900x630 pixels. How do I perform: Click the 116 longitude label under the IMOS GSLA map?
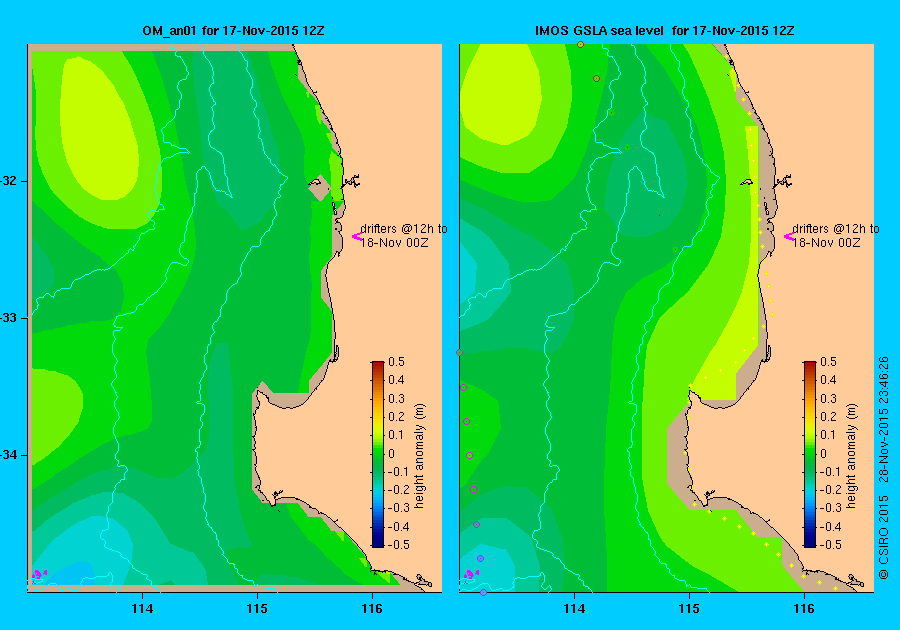coord(804,609)
